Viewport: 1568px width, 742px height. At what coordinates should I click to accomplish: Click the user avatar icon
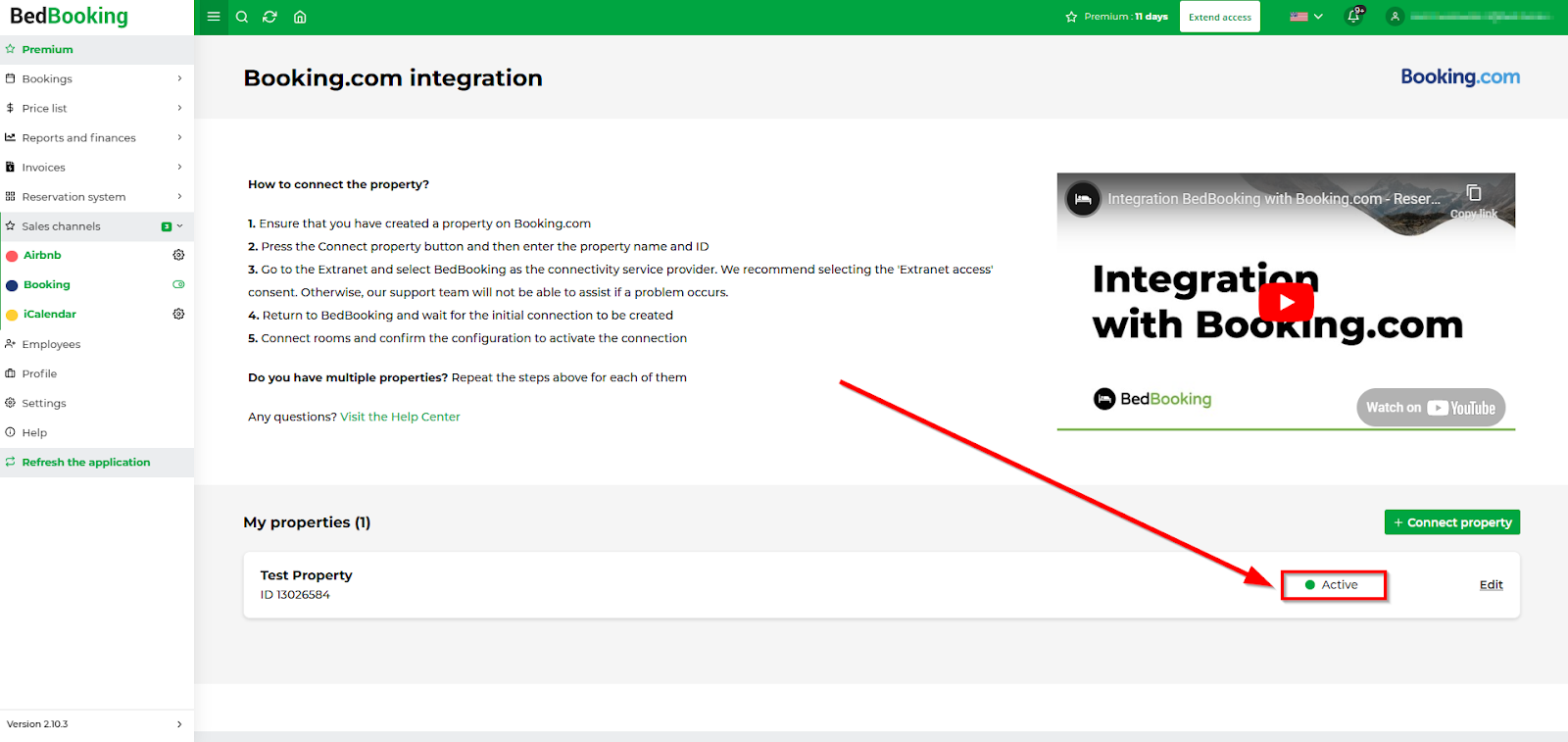[x=1396, y=17]
